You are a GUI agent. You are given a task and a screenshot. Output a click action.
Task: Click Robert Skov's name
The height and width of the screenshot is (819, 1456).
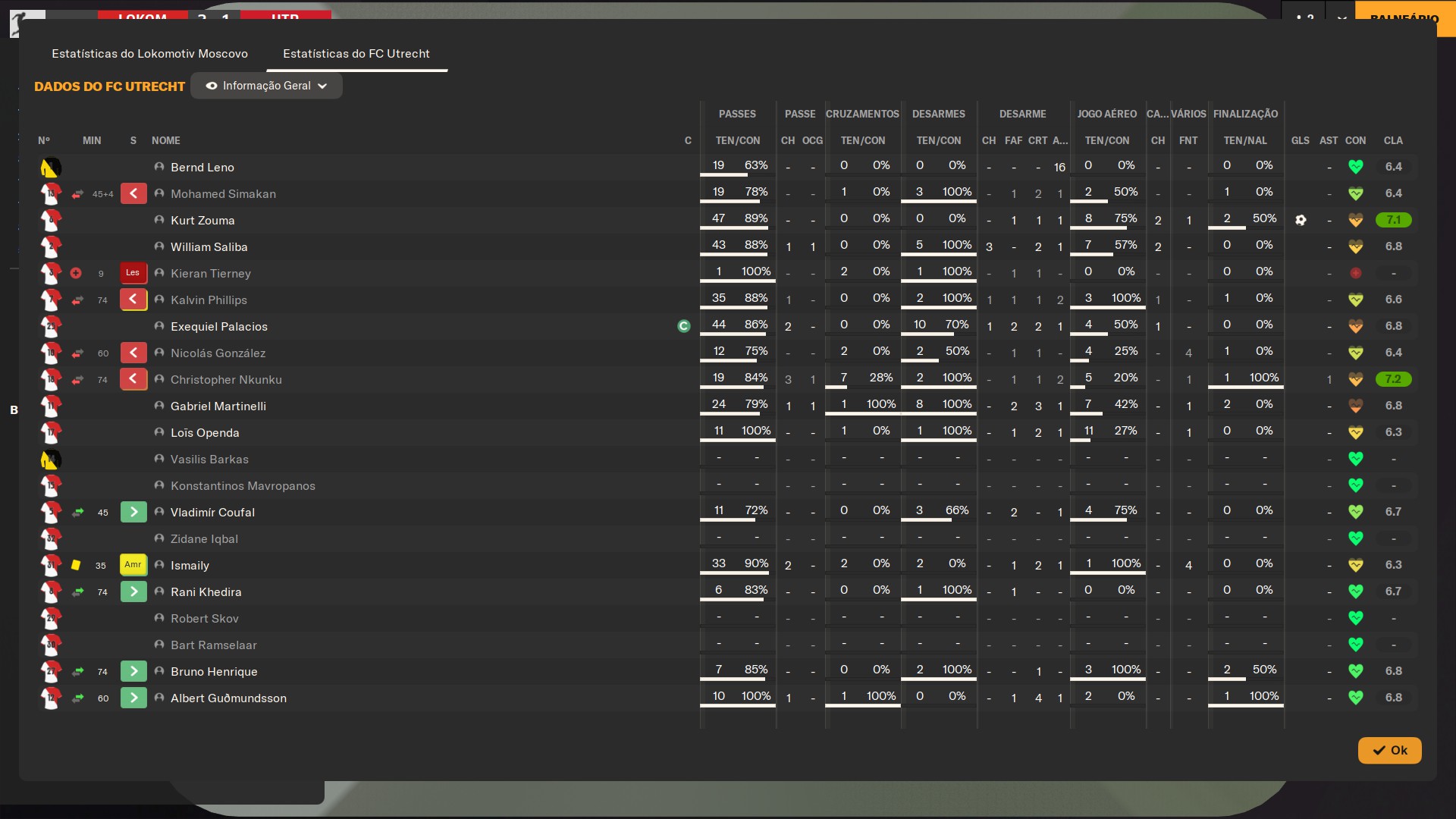point(205,618)
